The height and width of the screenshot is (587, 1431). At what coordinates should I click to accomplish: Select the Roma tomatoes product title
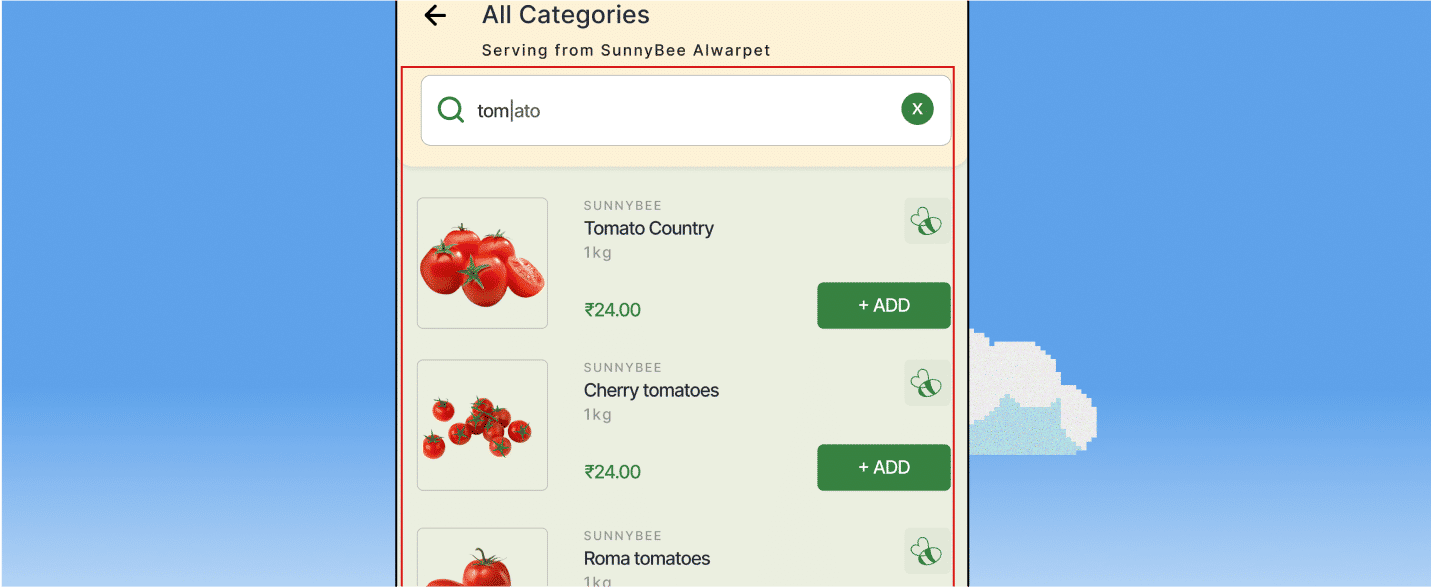647,558
